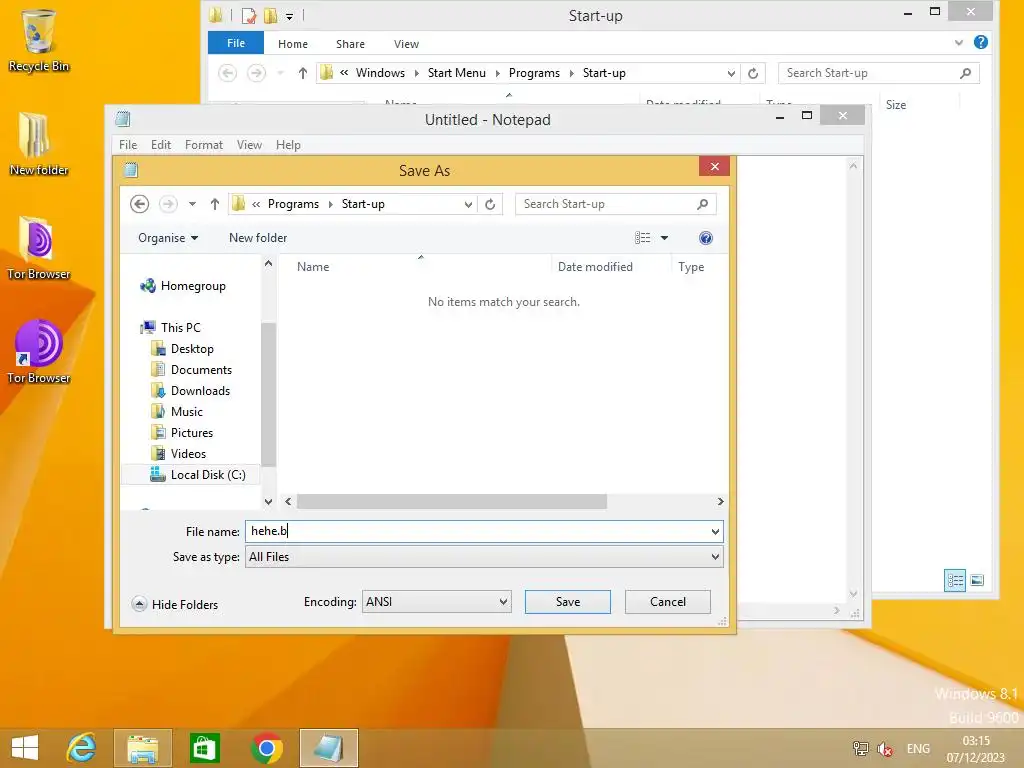Refresh the Save As folder listing
Screen dimensions: 1024x768
(490, 204)
